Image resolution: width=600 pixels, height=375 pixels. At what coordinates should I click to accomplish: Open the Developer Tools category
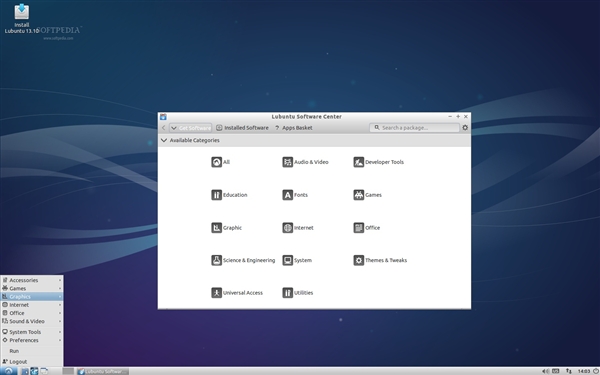pos(378,162)
